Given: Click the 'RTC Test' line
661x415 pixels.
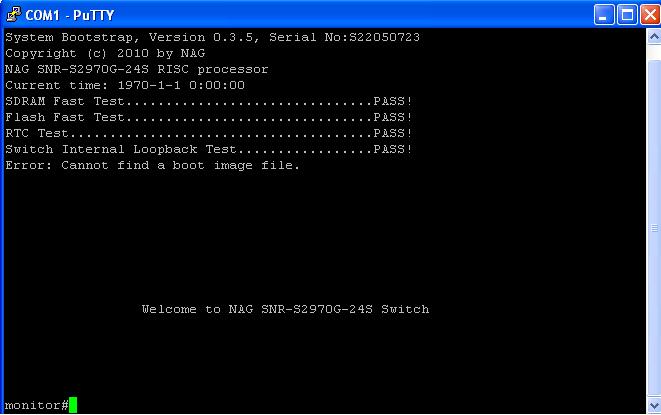Looking at the screenshot, I should pyautogui.click(x=208, y=133).
